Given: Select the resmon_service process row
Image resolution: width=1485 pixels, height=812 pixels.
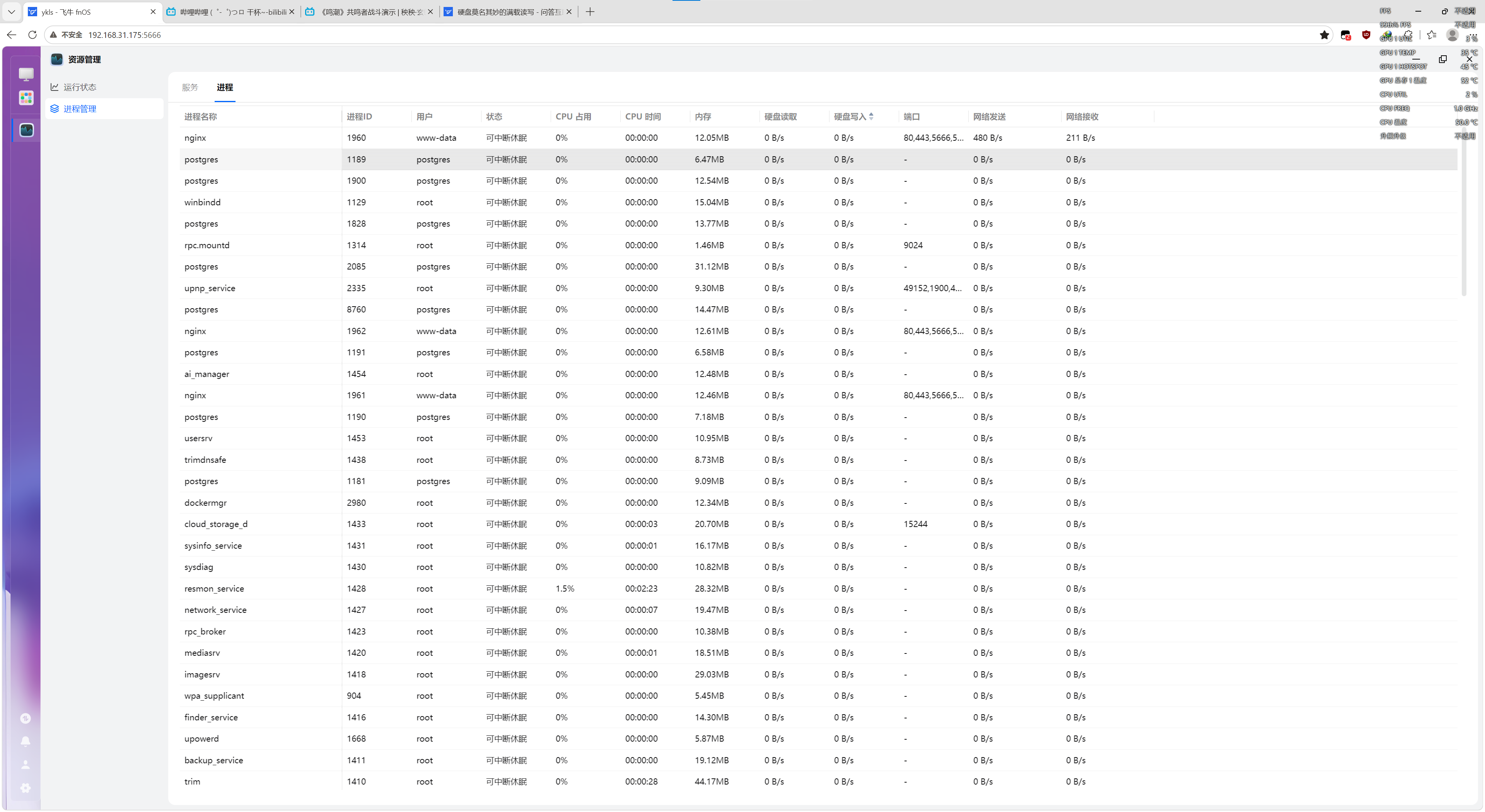Looking at the screenshot, I should (x=818, y=589).
